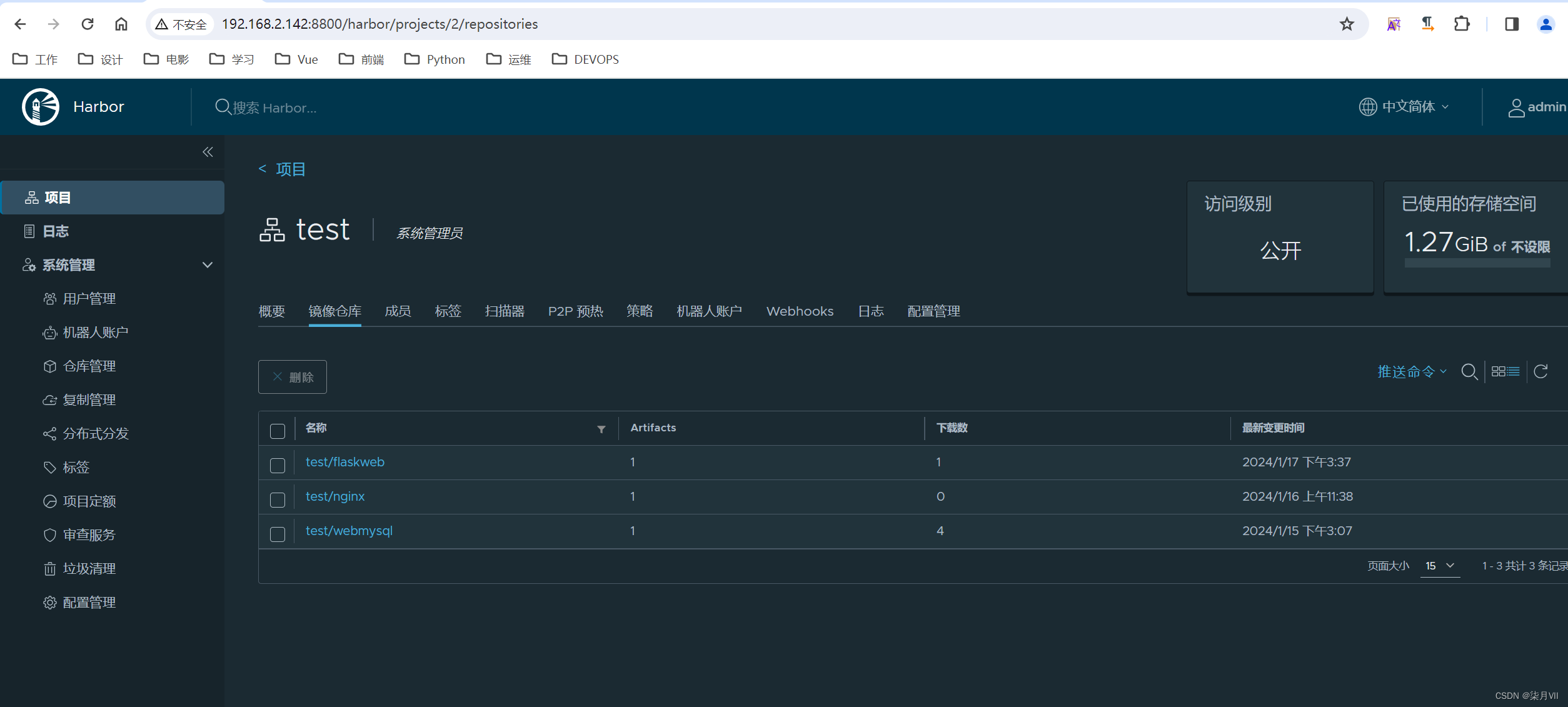This screenshot has height=707, width=1568.
Task: Toggle the select-all checkbox in table header
Action: coord(278,431)
